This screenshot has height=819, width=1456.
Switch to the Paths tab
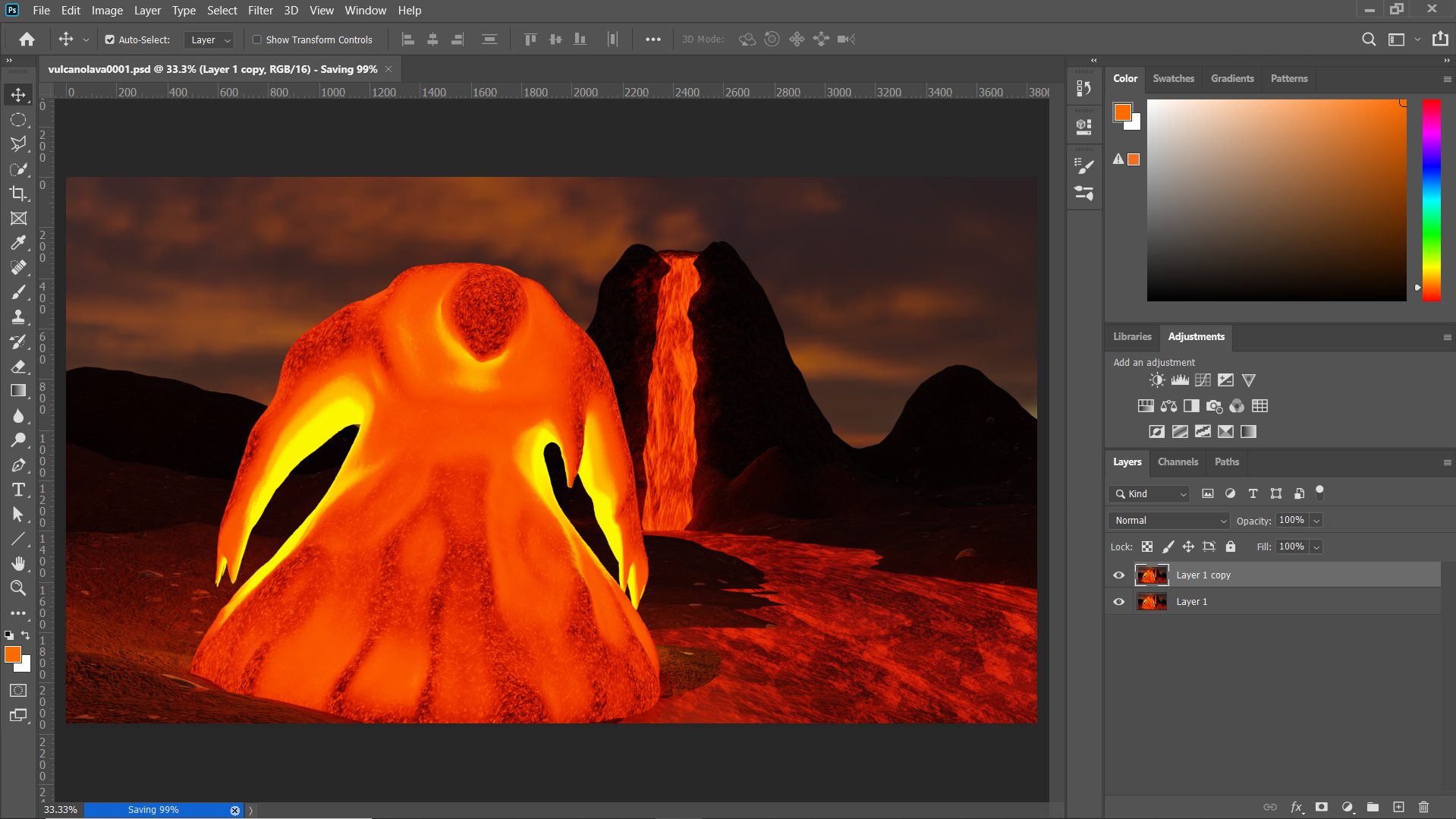click(x=1226, y=461)
